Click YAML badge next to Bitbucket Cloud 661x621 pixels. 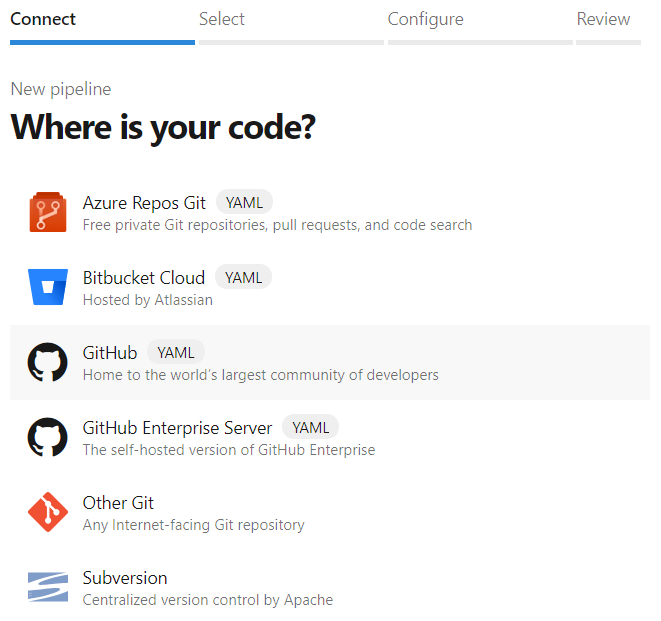pyautogui.click(x=243, y=278)
